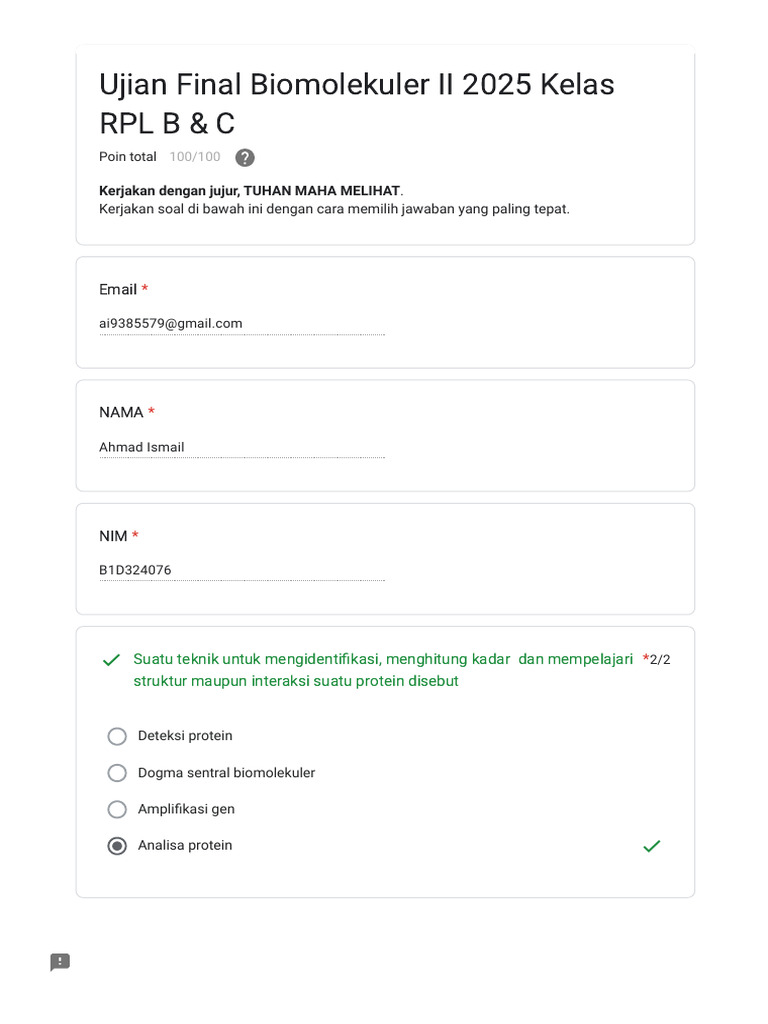768x1024 pixels.
Task: Select the Deteksi protein radio button
Action: (117, 737)
